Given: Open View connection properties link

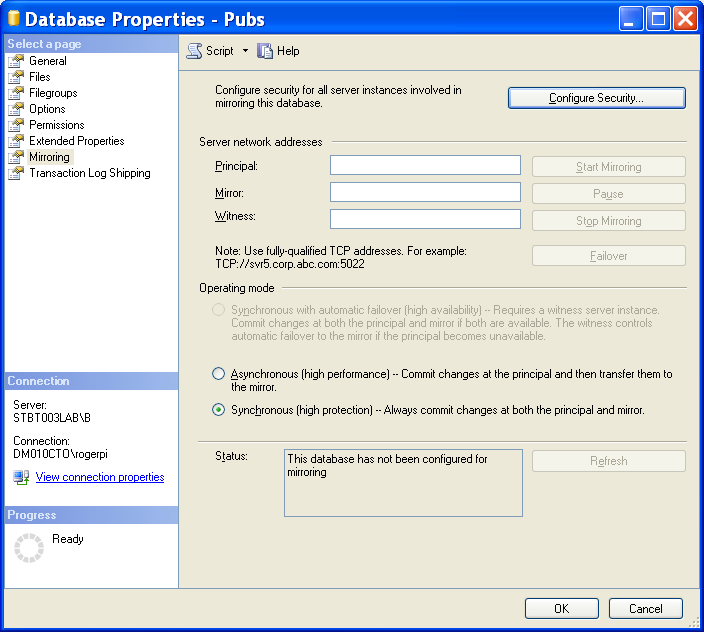Looking at the screenshot, I should point(99,477).
